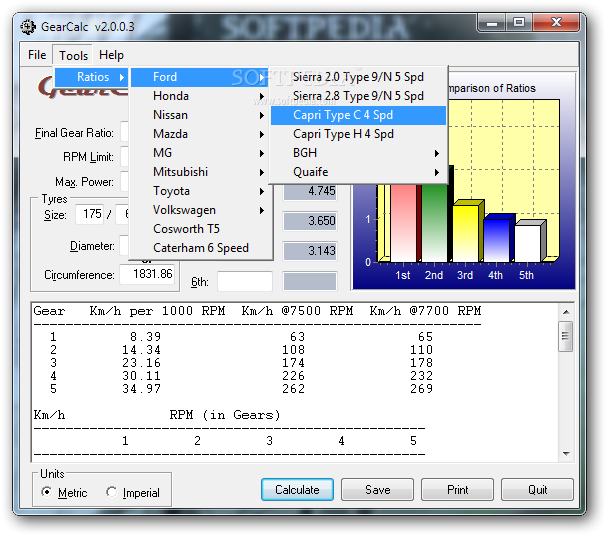607x536 pixels.
Task: Click the computed value 3.650
Action: (x=310, y=221)
